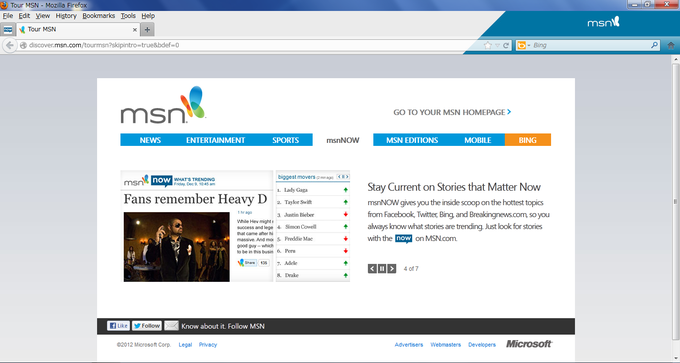Viewport: 680px width, 363px height.
Task: Open the View menu
Action: pos(42,16)
